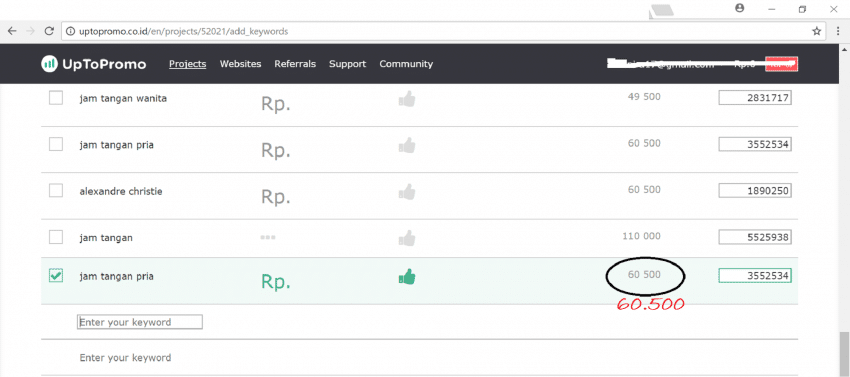Open the Websites menu item
This screenshot has width=850, height=377.
tap(240, 64)
